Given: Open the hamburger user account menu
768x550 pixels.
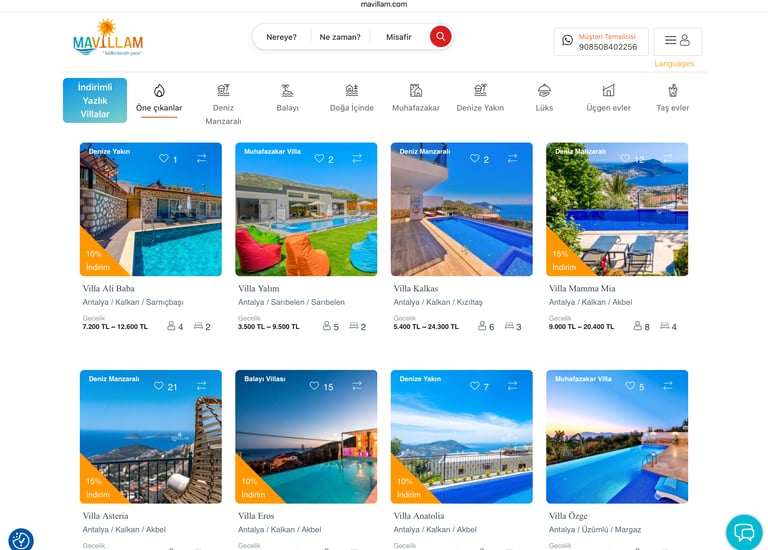Looking at the screenshot, I should click(677, 41).
